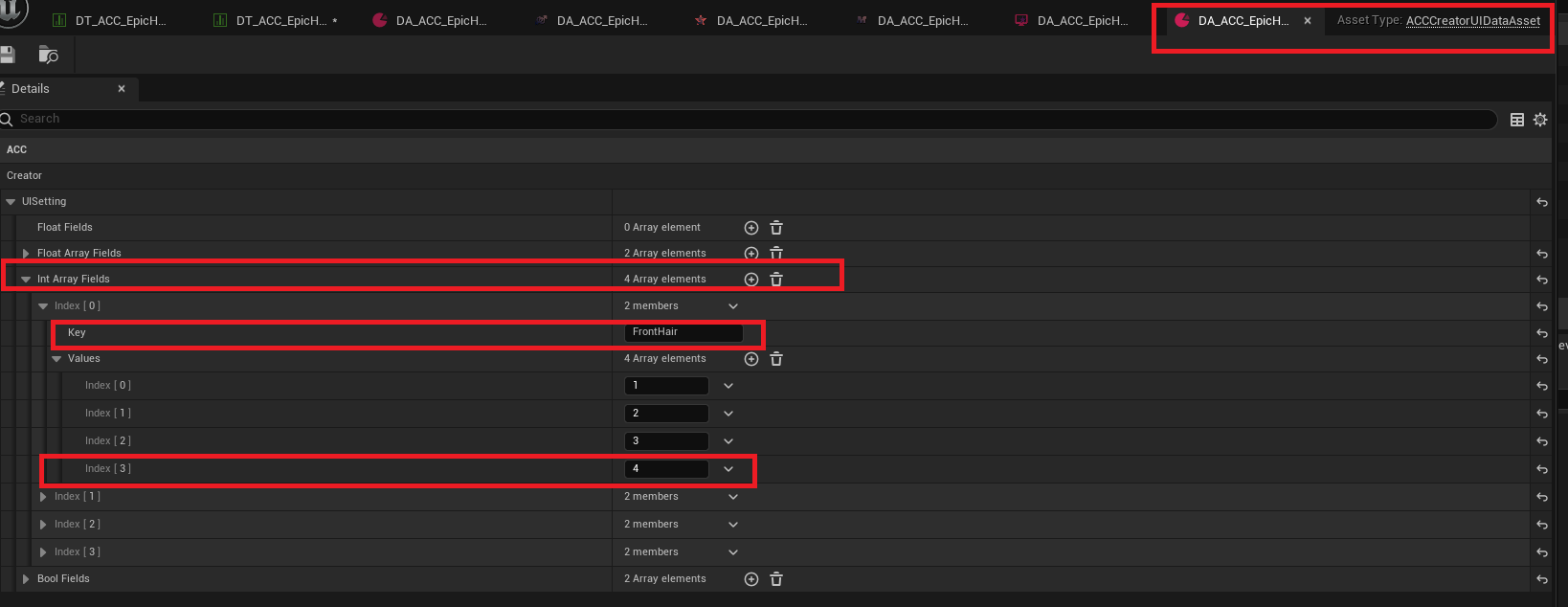The height and width of the screenshot is (607, 1568).
Task: Switch to modified DT_ACC_EpicH tab with asterisk
Action: point(278,20)
